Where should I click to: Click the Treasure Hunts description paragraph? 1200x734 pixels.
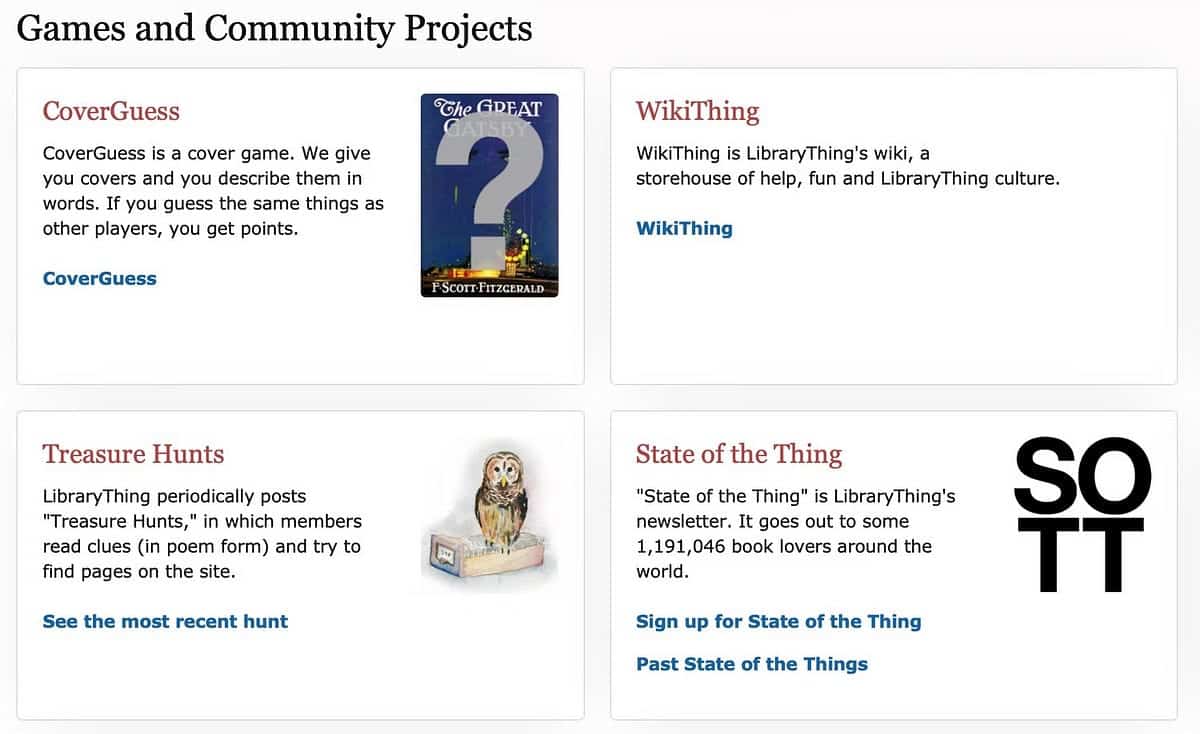tap(203, 534)
